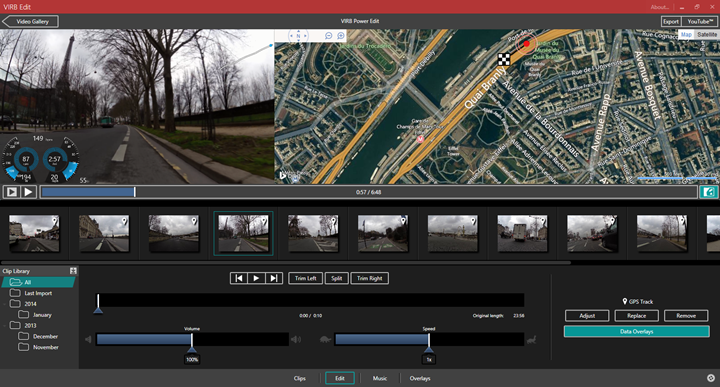The image size is (720, 387).
Task: Switch map view to Map mode
Action: tap(686, 34)
